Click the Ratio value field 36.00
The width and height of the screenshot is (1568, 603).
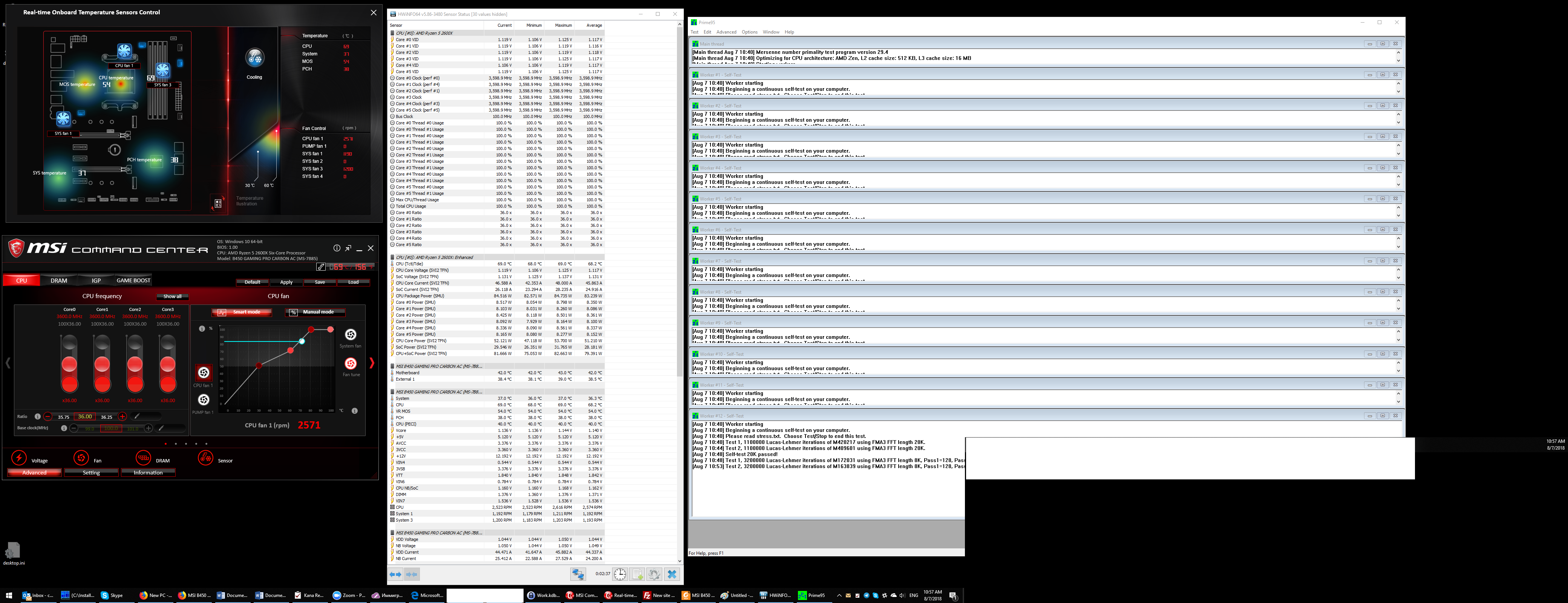coord(84,417)
